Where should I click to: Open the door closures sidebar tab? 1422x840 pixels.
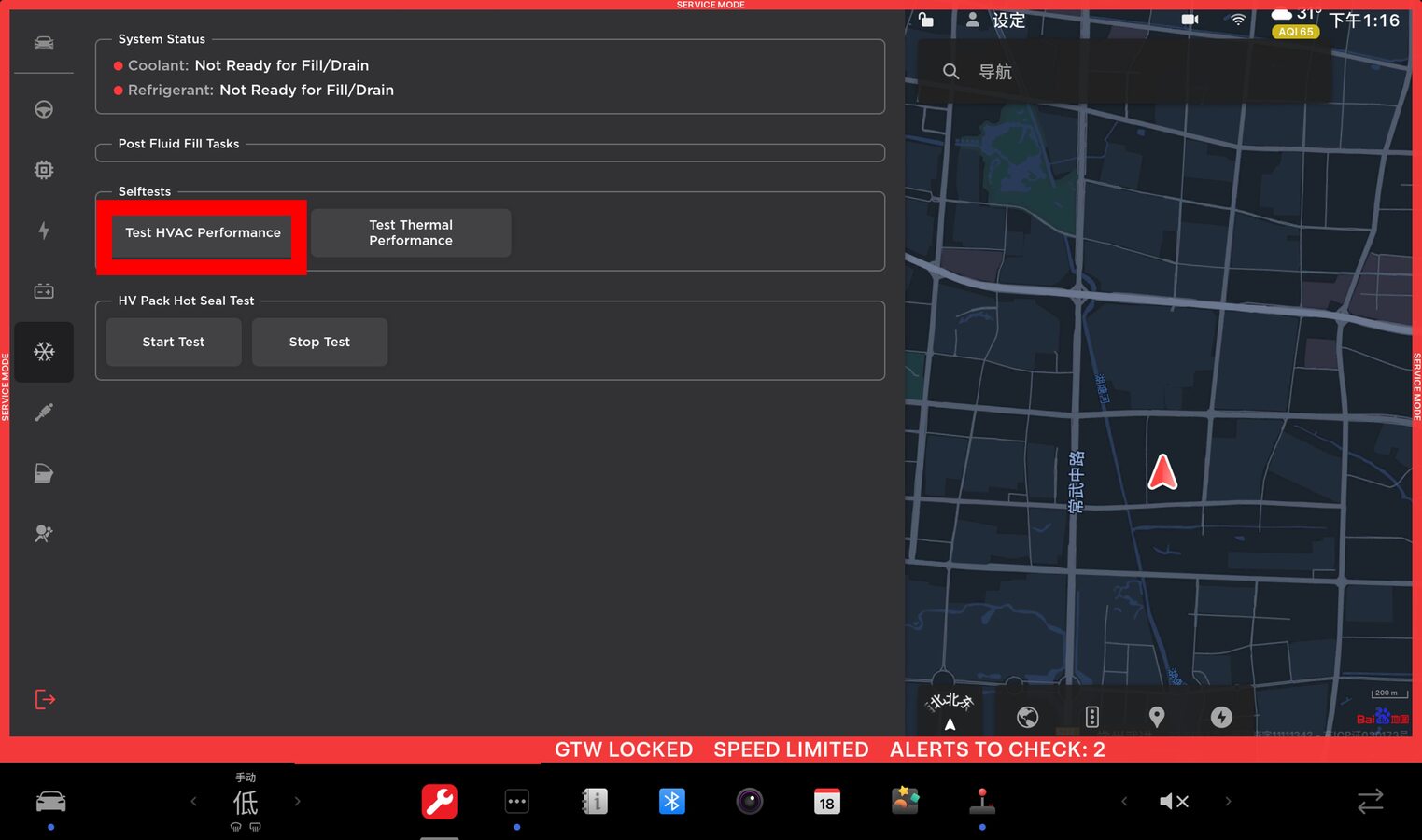[44, 473]
